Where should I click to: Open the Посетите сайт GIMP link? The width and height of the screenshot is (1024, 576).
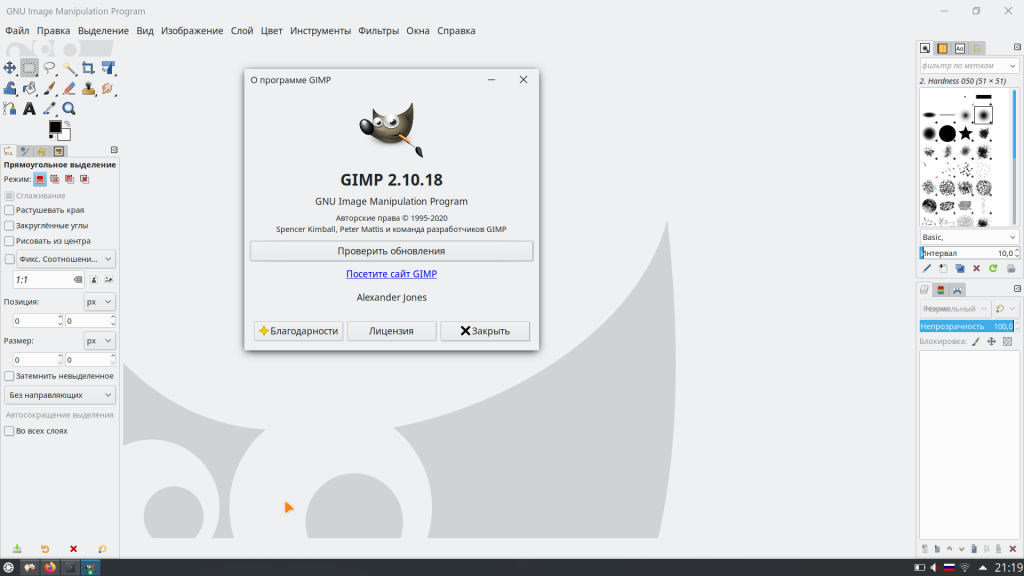click(391, 274)
